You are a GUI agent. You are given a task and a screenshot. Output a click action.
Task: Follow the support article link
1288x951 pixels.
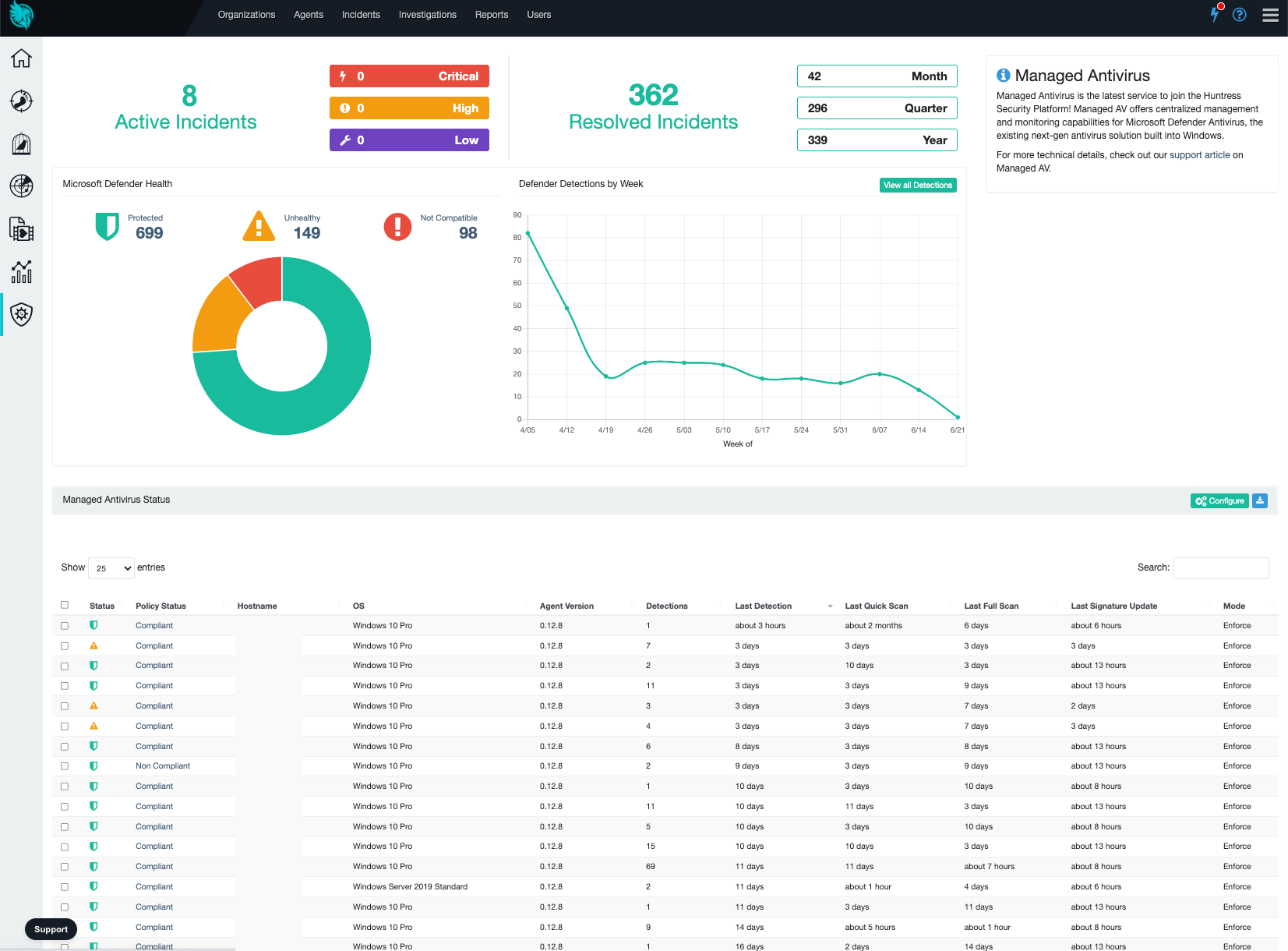pyautogui.click(x=1200, y=155)
